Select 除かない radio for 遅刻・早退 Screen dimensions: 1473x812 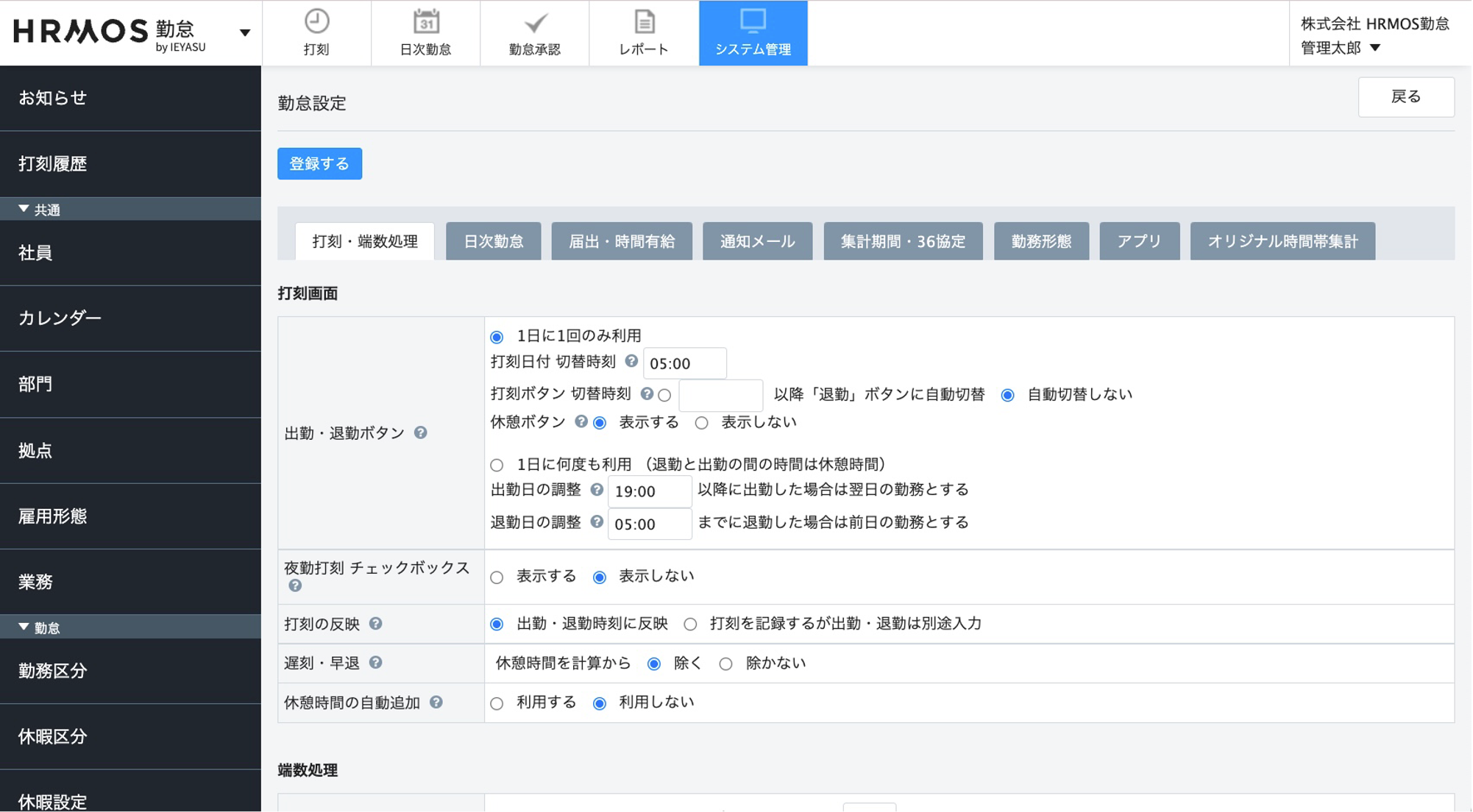click(726, 664)
